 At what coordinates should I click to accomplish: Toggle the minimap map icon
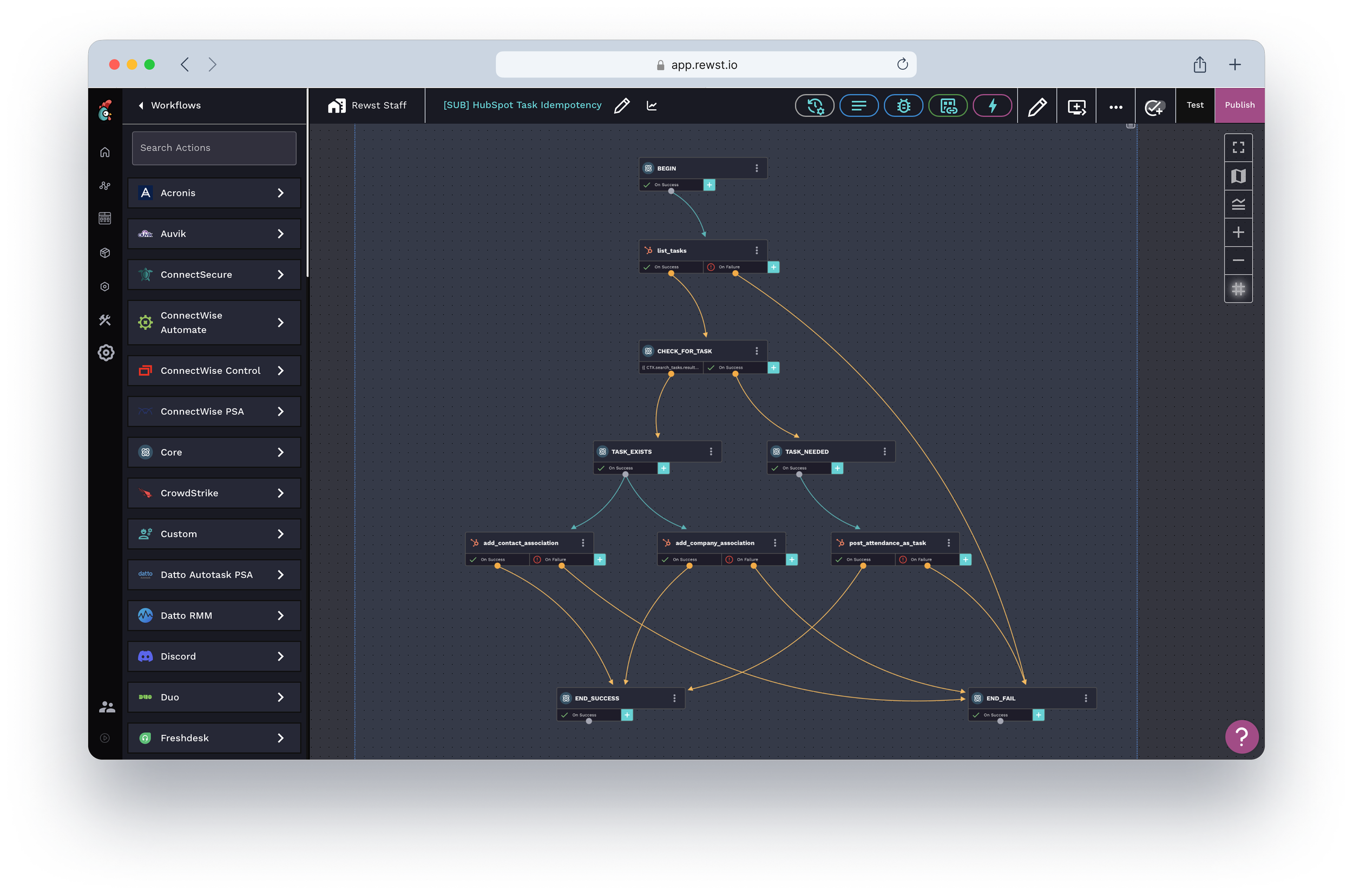click(x=1238, y=176)
